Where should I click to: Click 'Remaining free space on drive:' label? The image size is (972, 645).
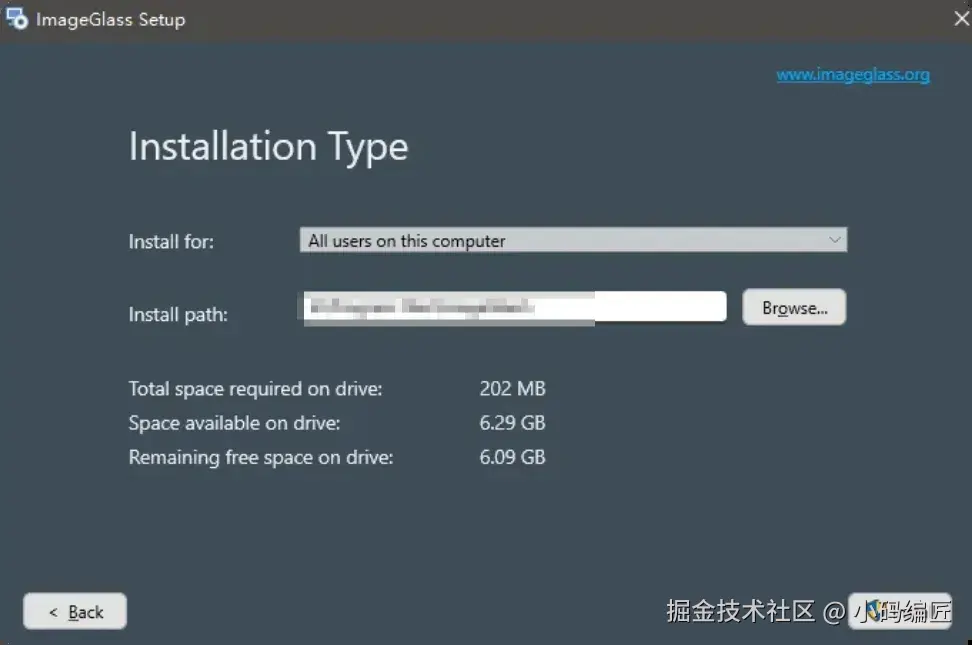click(261, 457)
